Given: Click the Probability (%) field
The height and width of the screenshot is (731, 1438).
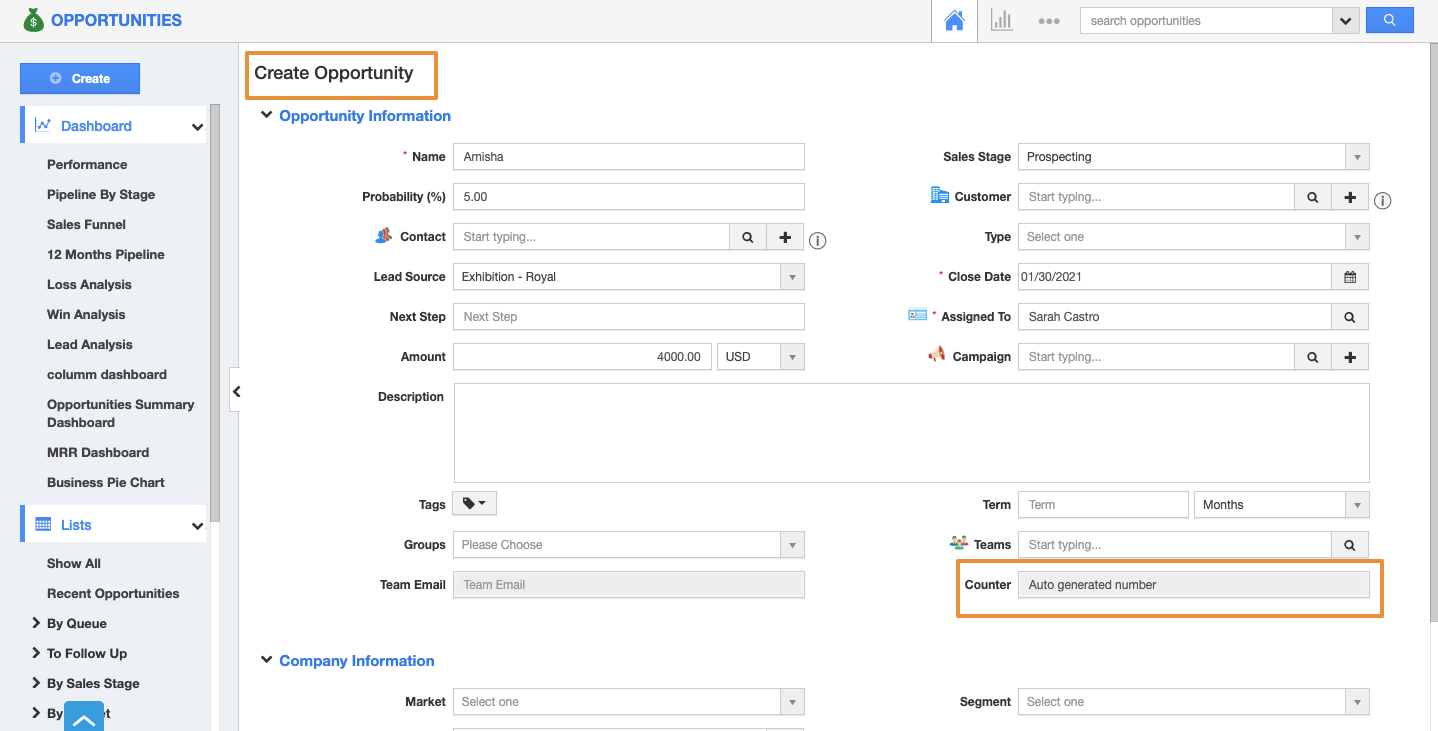Looking at the screenshot, I should coord(629,197).
